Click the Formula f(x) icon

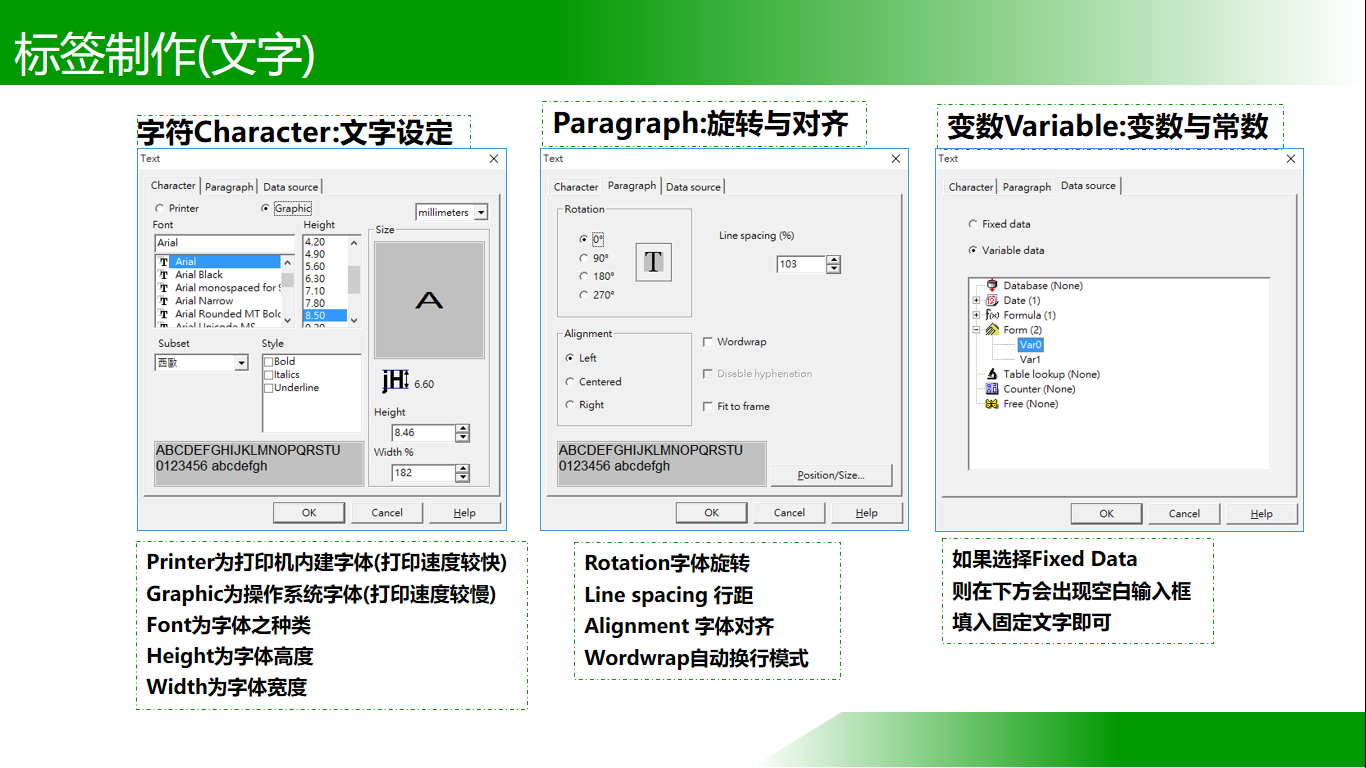coord(992,314)
